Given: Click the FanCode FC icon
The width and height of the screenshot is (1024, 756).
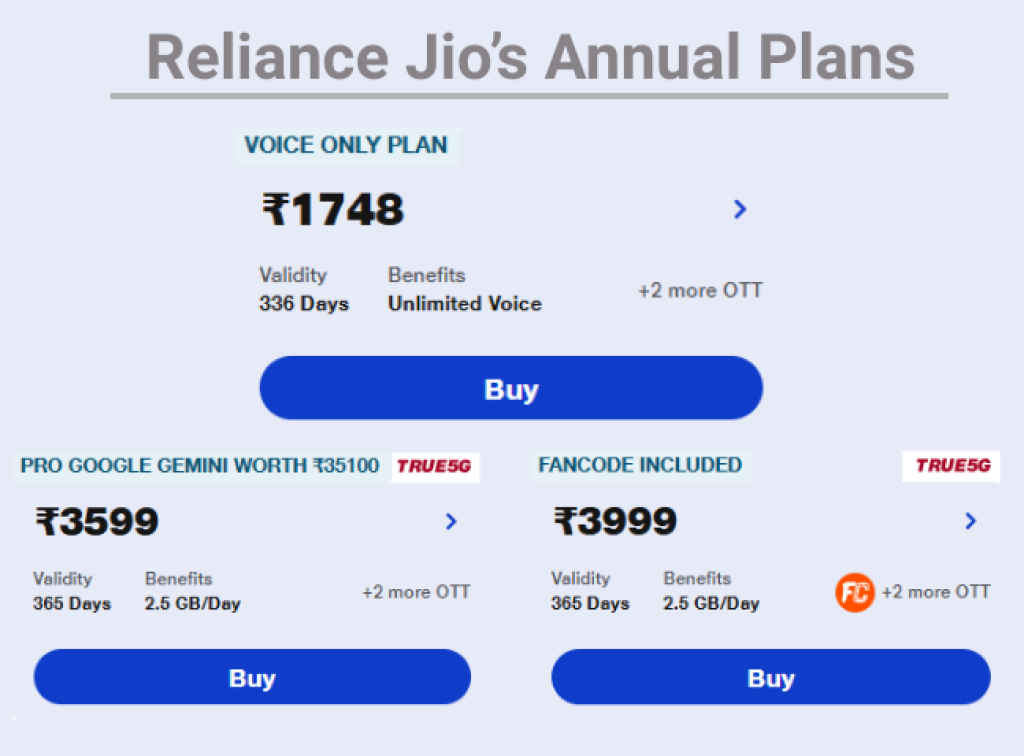Looking at the screenshot, I should 855,592.
